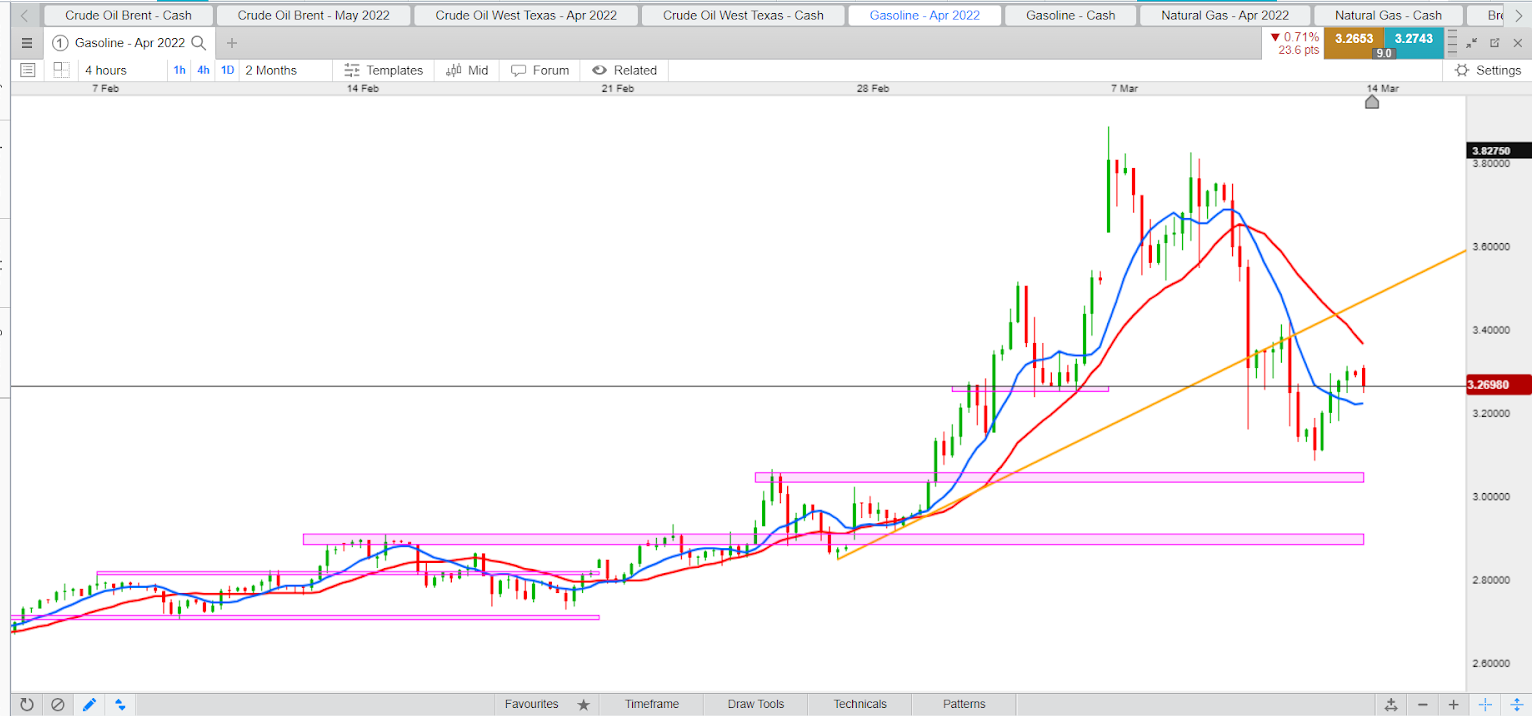Screen dimensions: 1532x716
Task: Zoom out the chart with the minus icon
Action: click(x=1422, y=704)
